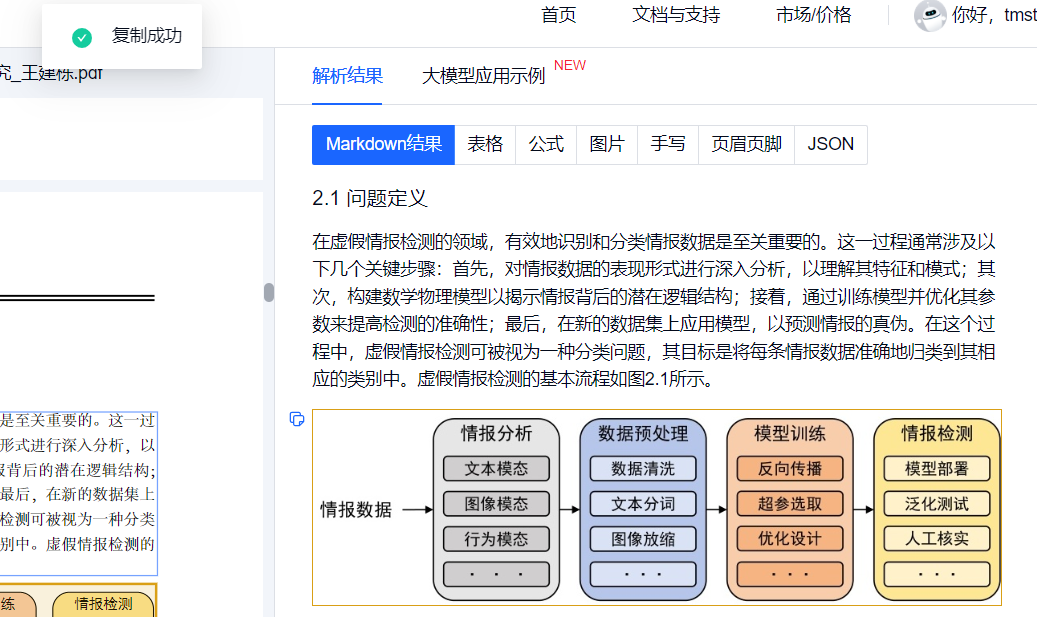
Task: View extracted images via 图片 button
Action: (607, 144)
